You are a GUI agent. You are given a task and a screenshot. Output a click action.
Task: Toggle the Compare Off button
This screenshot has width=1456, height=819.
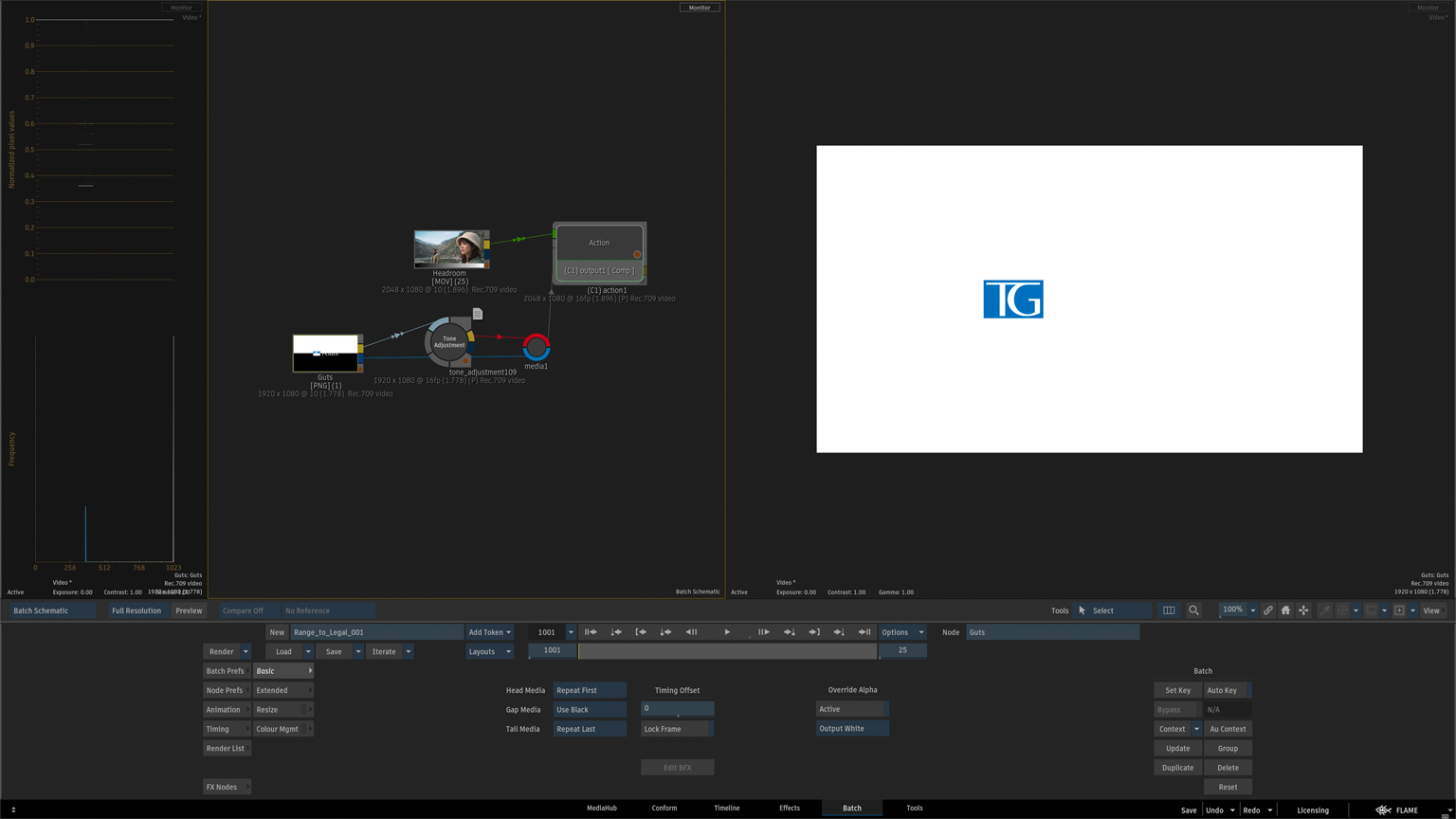(249, 610)
